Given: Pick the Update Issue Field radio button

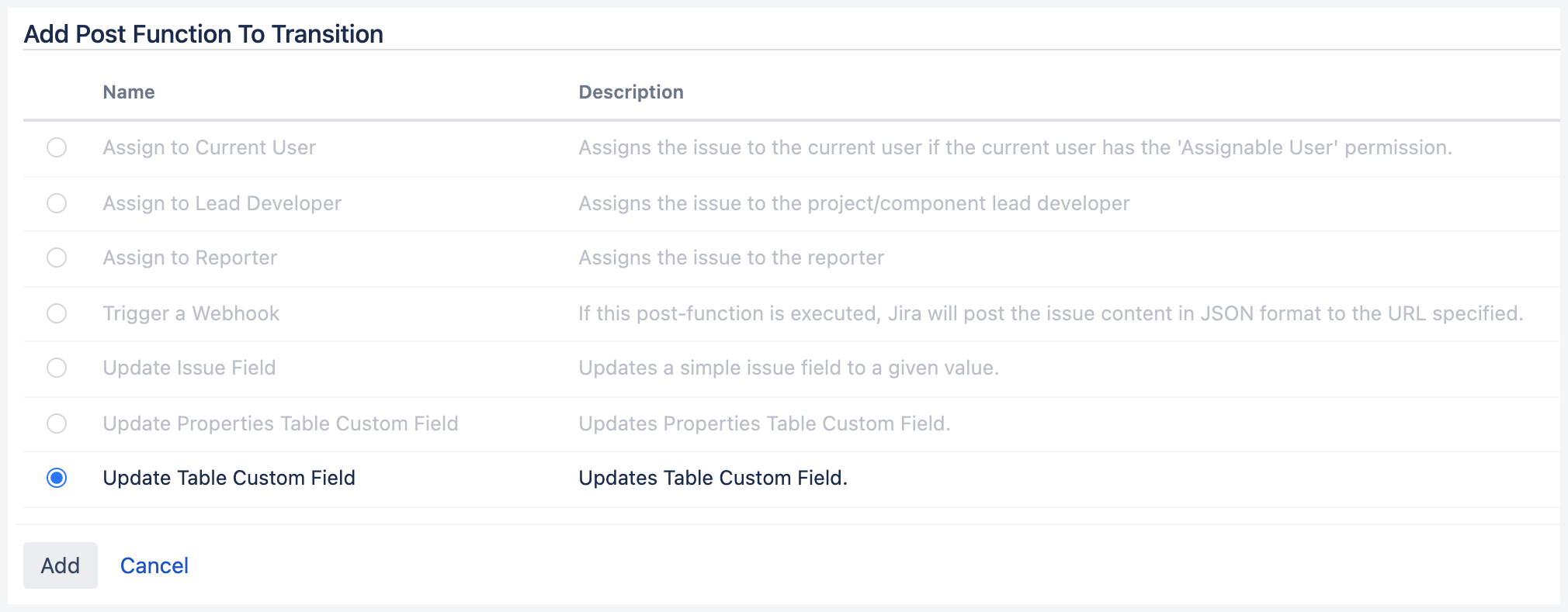Looking at the screenshot, I should pyautogui.click(x=57, y=368).
